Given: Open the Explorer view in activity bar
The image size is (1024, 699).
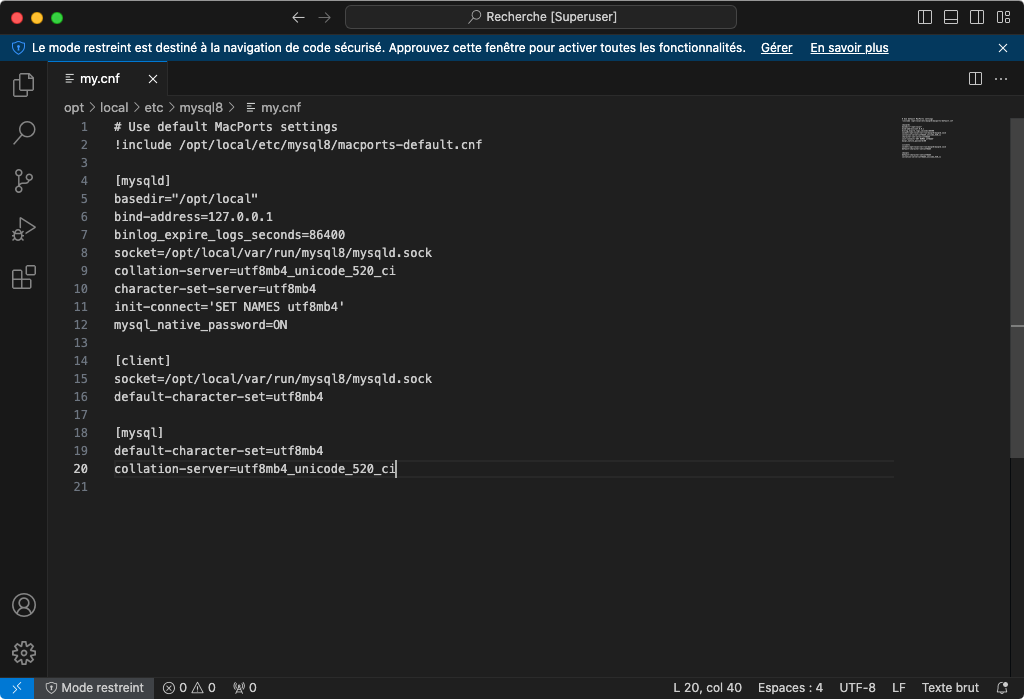Looking at the screenshot, I should click(24, 85).
